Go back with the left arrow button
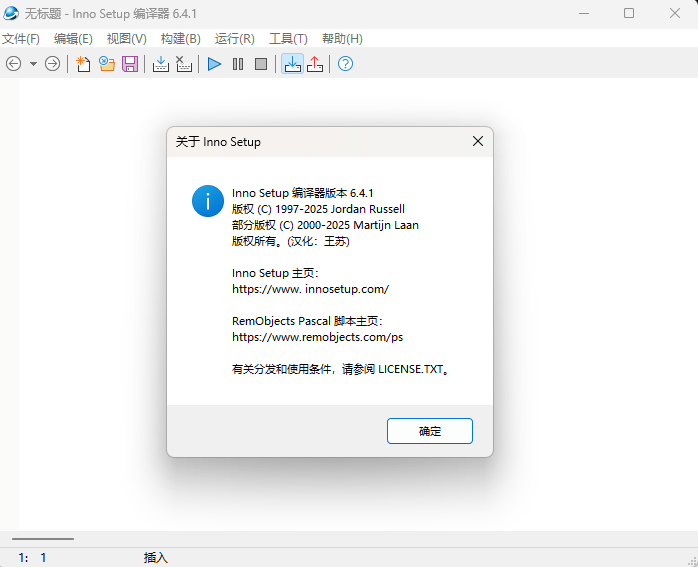698x567 pixels. point(14,64)
